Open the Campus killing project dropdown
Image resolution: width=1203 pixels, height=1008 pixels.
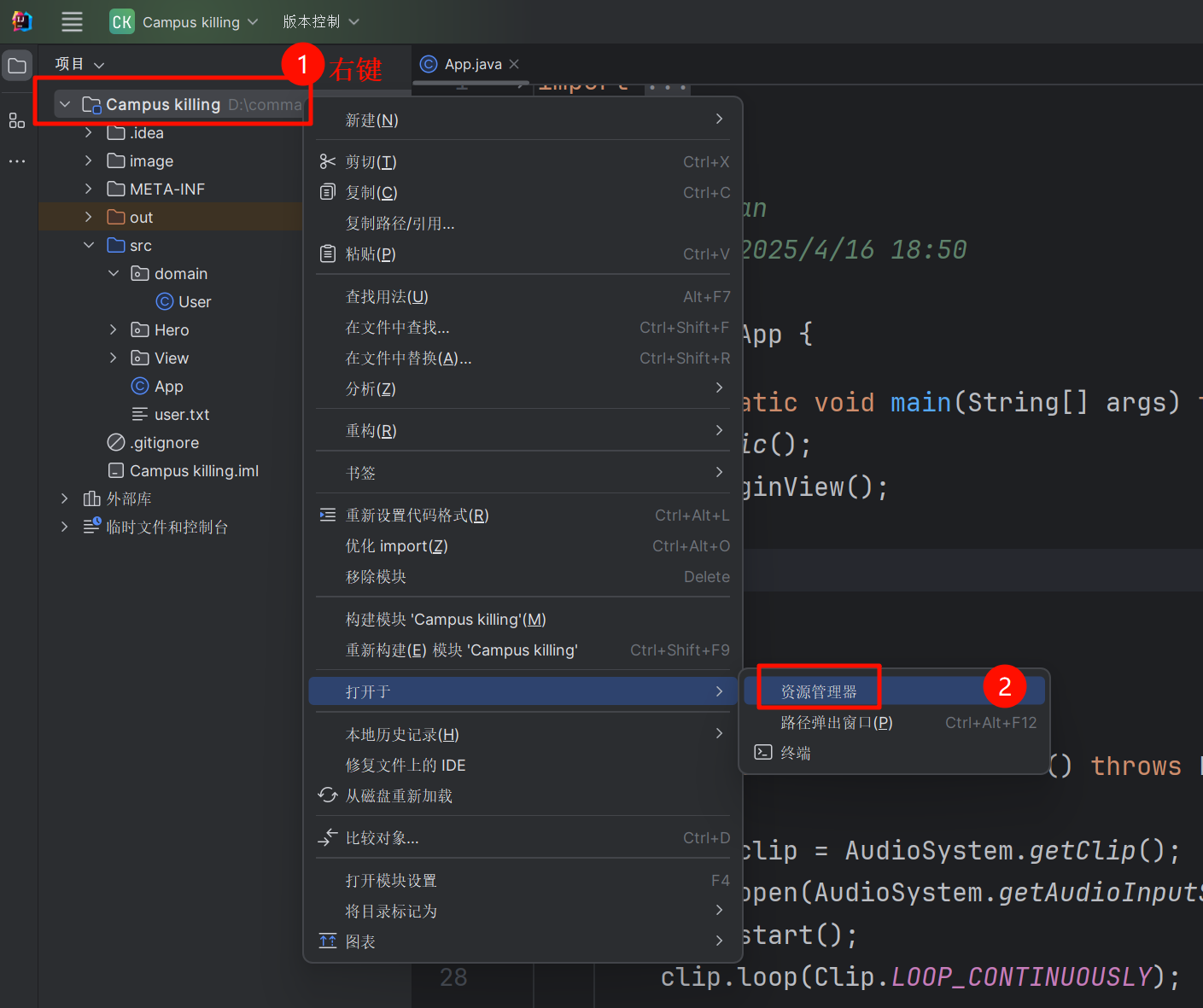tap(184, 22)
